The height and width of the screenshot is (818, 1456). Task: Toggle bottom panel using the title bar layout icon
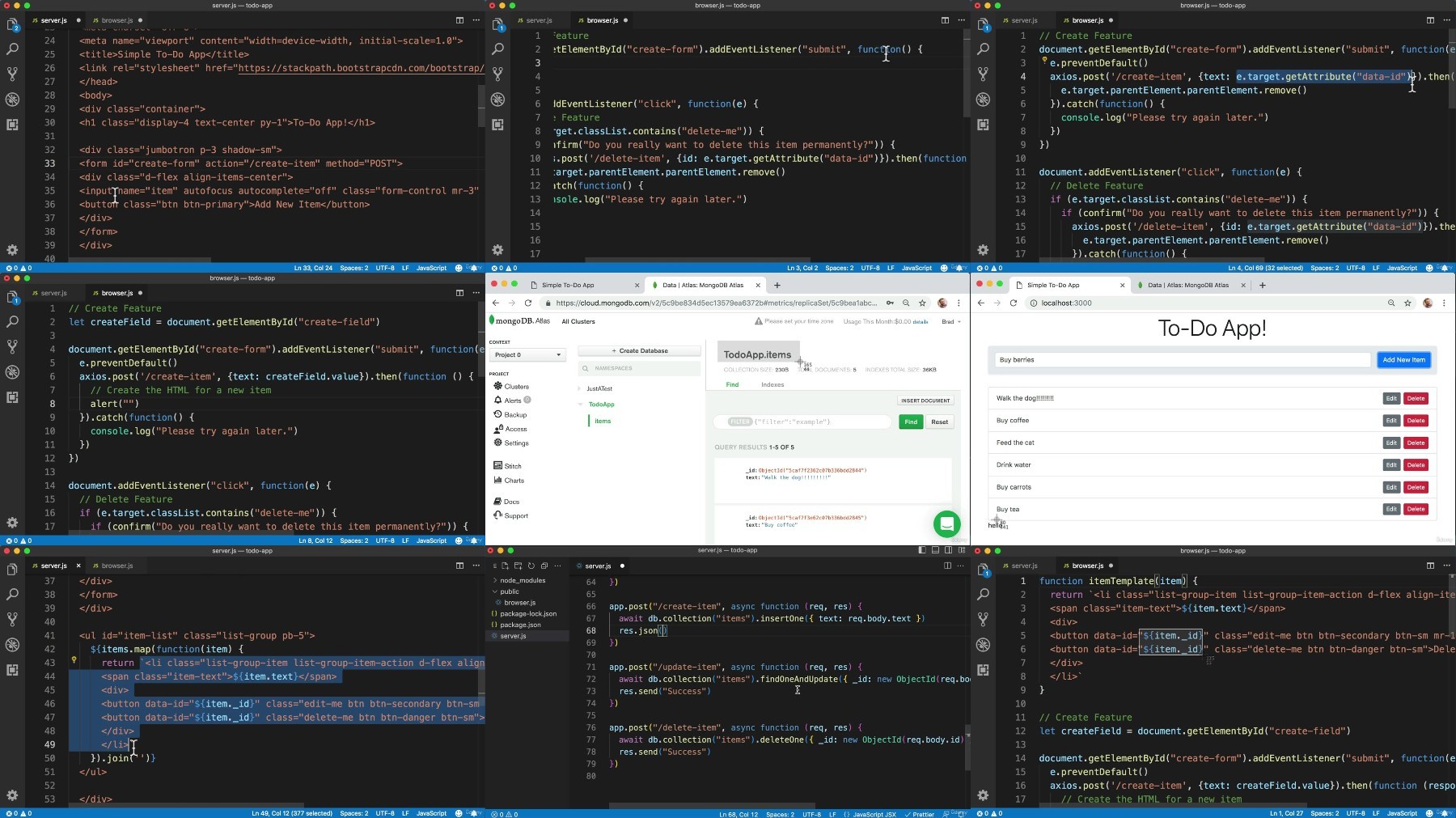click(935, 550)
